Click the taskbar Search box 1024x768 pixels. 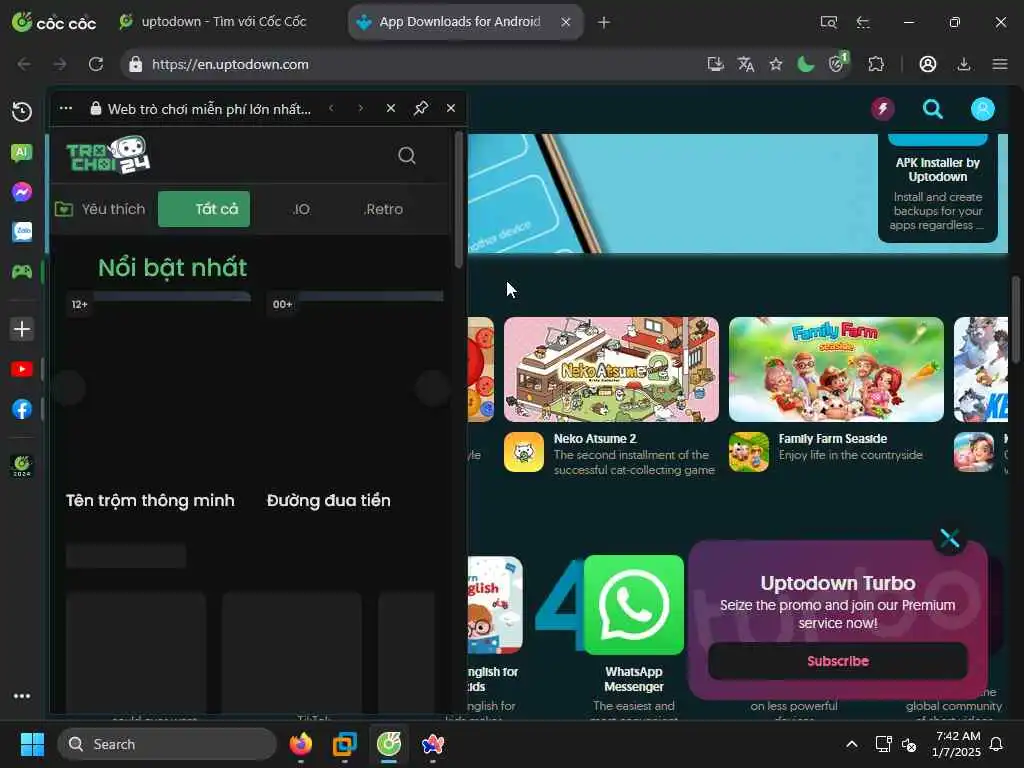(167, 744)
